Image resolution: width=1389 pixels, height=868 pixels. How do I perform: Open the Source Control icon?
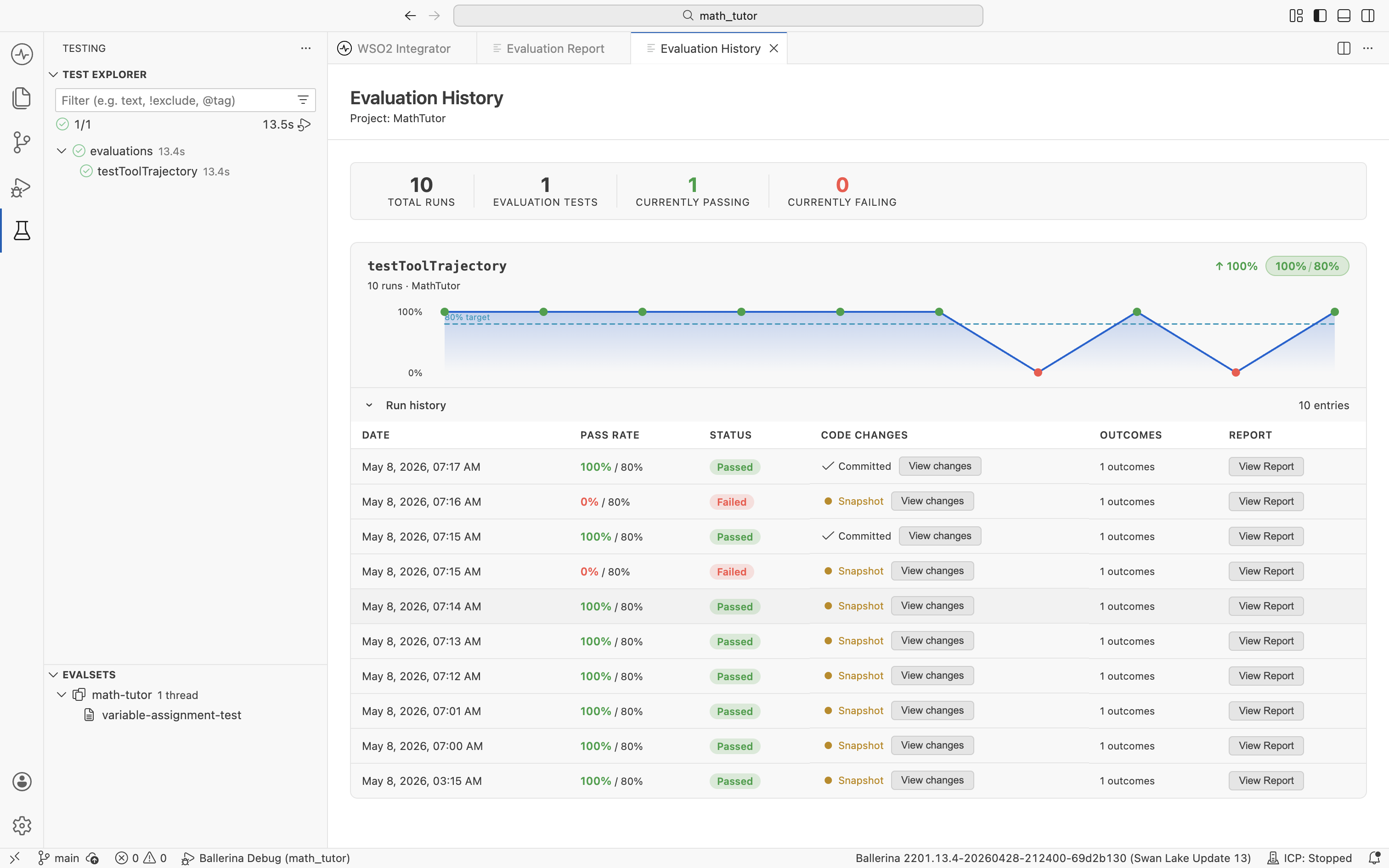coord(22,142)
